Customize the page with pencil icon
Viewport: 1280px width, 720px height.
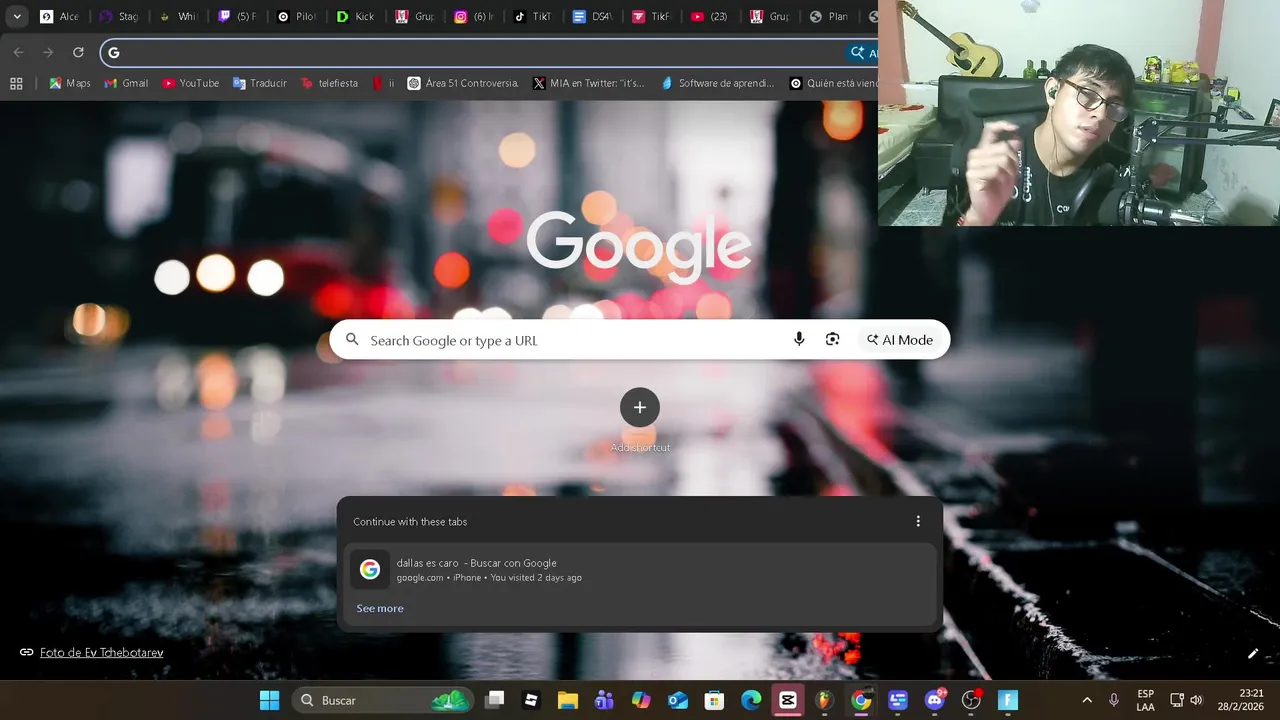[x=1253, y=654]
